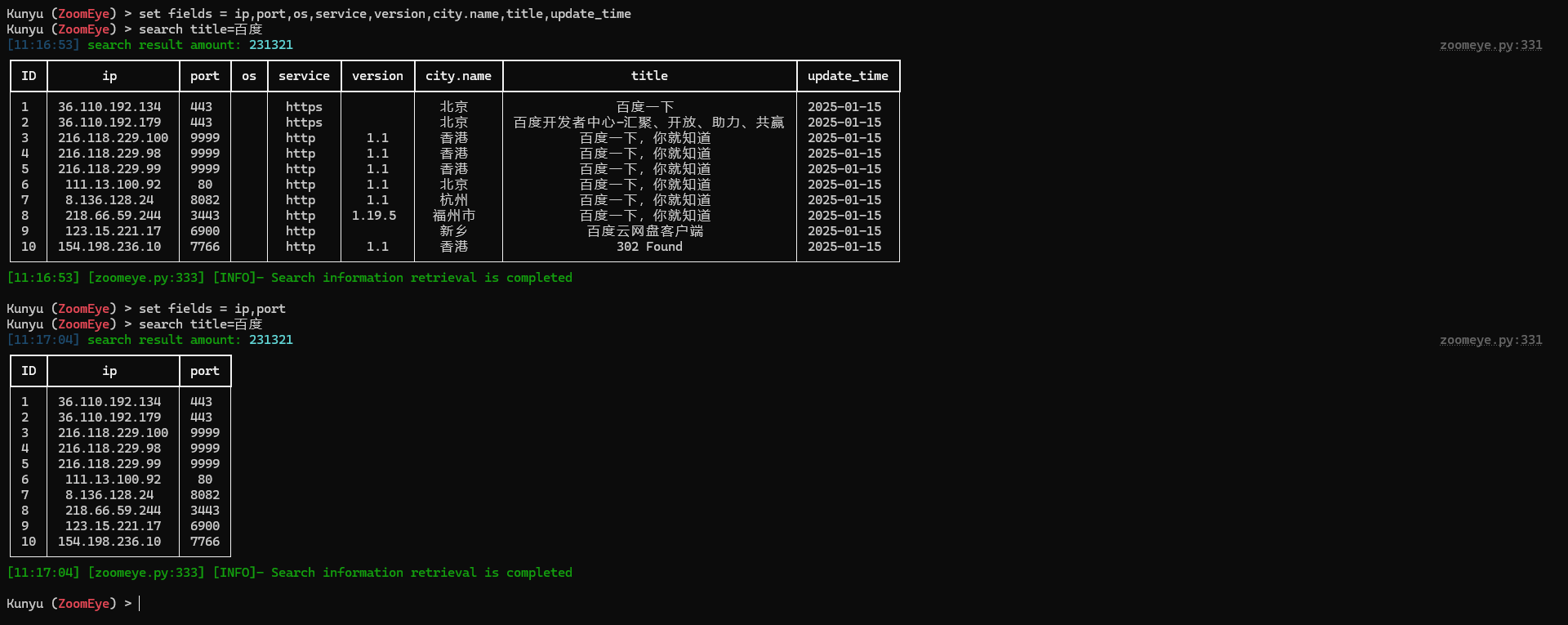
Task: Click city cell '福州市'
Action: pyautogui.click(x=454, y=216)
